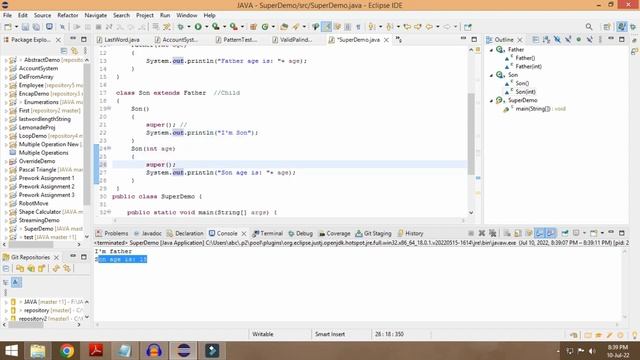Click Remove Launch X icon in the Console toolbar
Viewport: 640px width, 360px height.
pyautogui.click(x=482, y=233)
